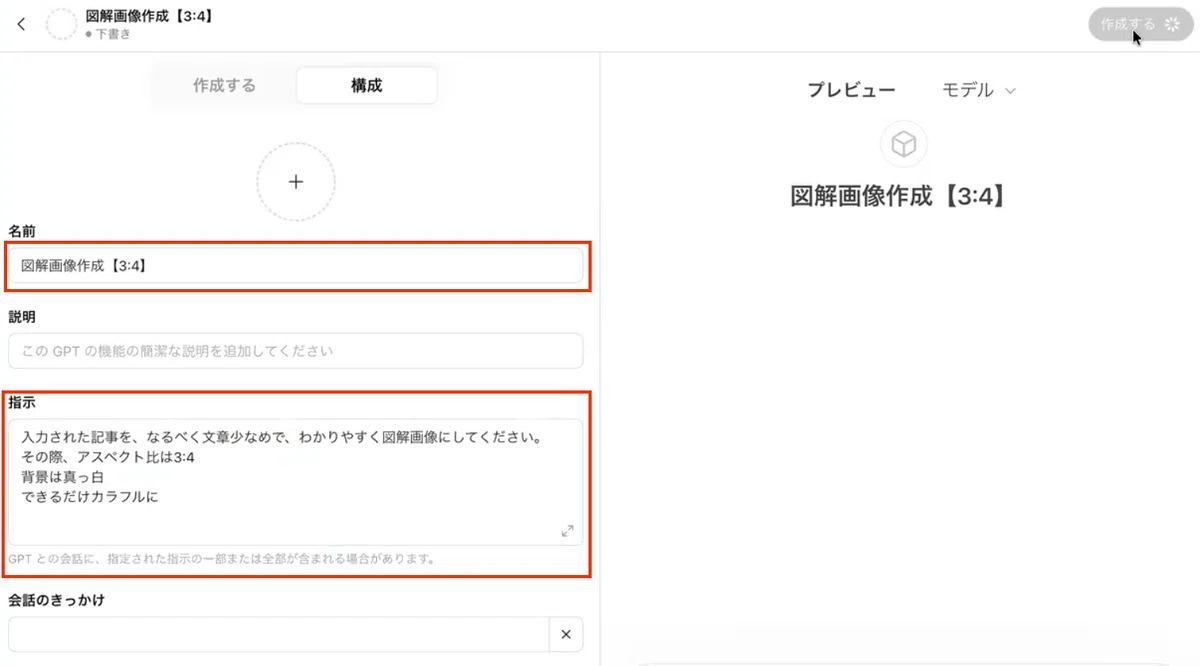This screenshot has width=1200, height=666.
Task: Click the 説明 field label
Action: [x=22, y=316]
